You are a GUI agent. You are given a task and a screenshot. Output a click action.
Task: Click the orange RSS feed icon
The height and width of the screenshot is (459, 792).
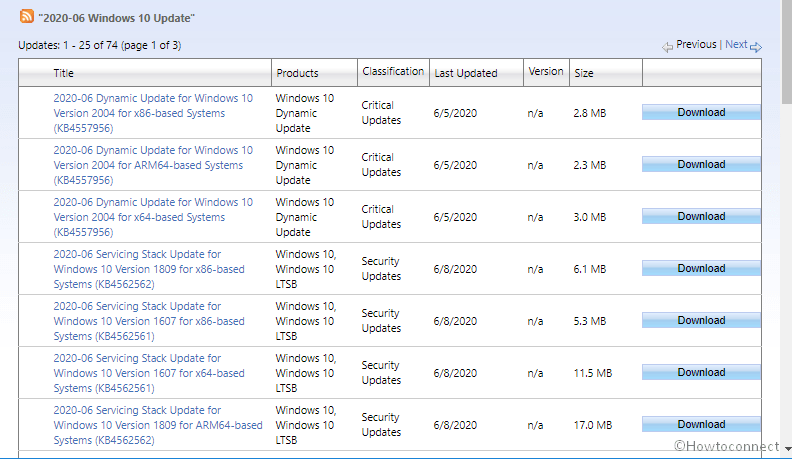27,16
